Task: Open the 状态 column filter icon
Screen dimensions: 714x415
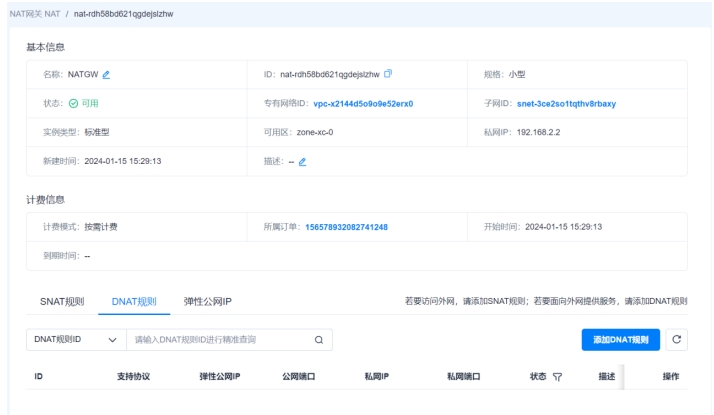Action: 557,377
